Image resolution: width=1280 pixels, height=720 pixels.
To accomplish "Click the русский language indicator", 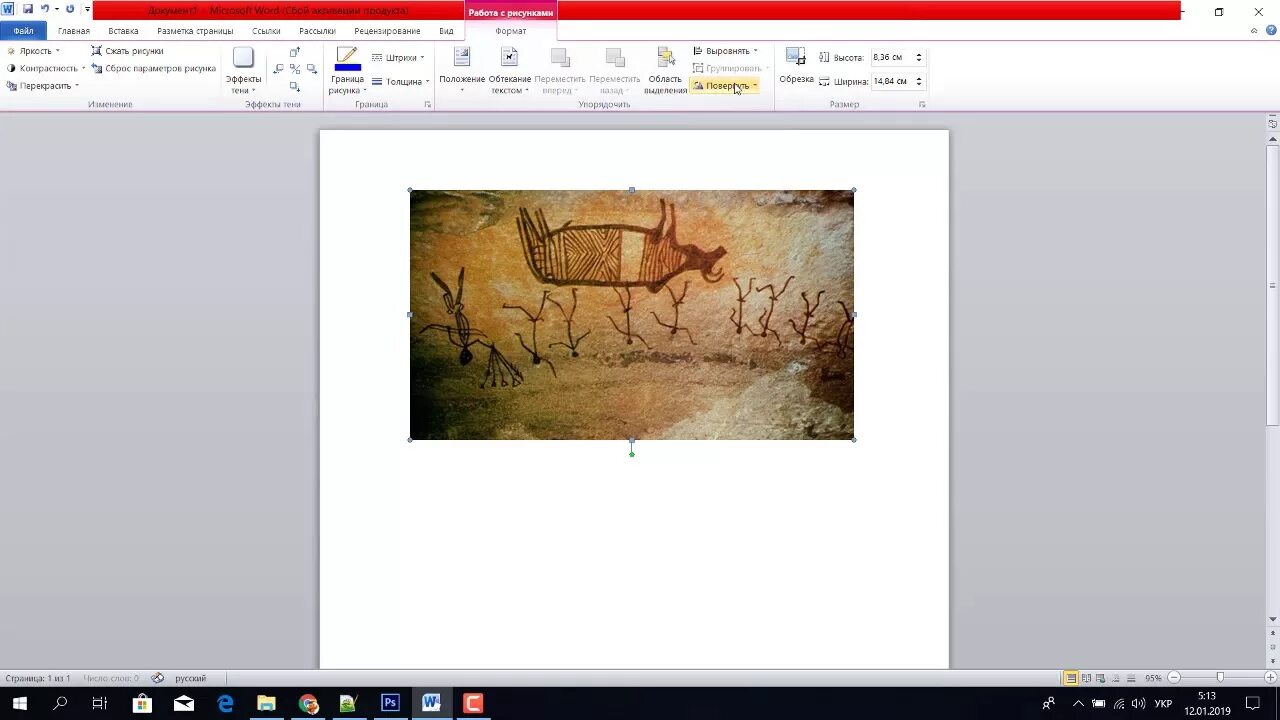I will point(190,678).
